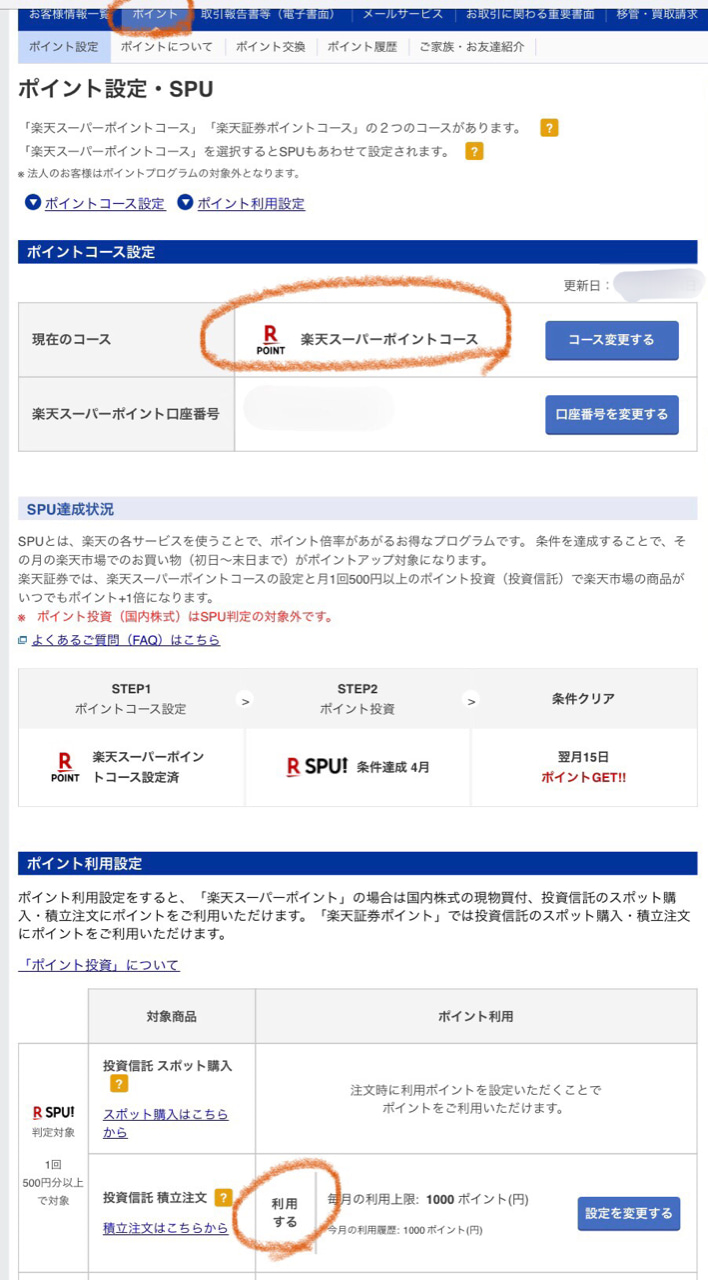The image size is (708, 1280).
Task: Open the ポイント tab in top navigation
Action: (155, 14)
